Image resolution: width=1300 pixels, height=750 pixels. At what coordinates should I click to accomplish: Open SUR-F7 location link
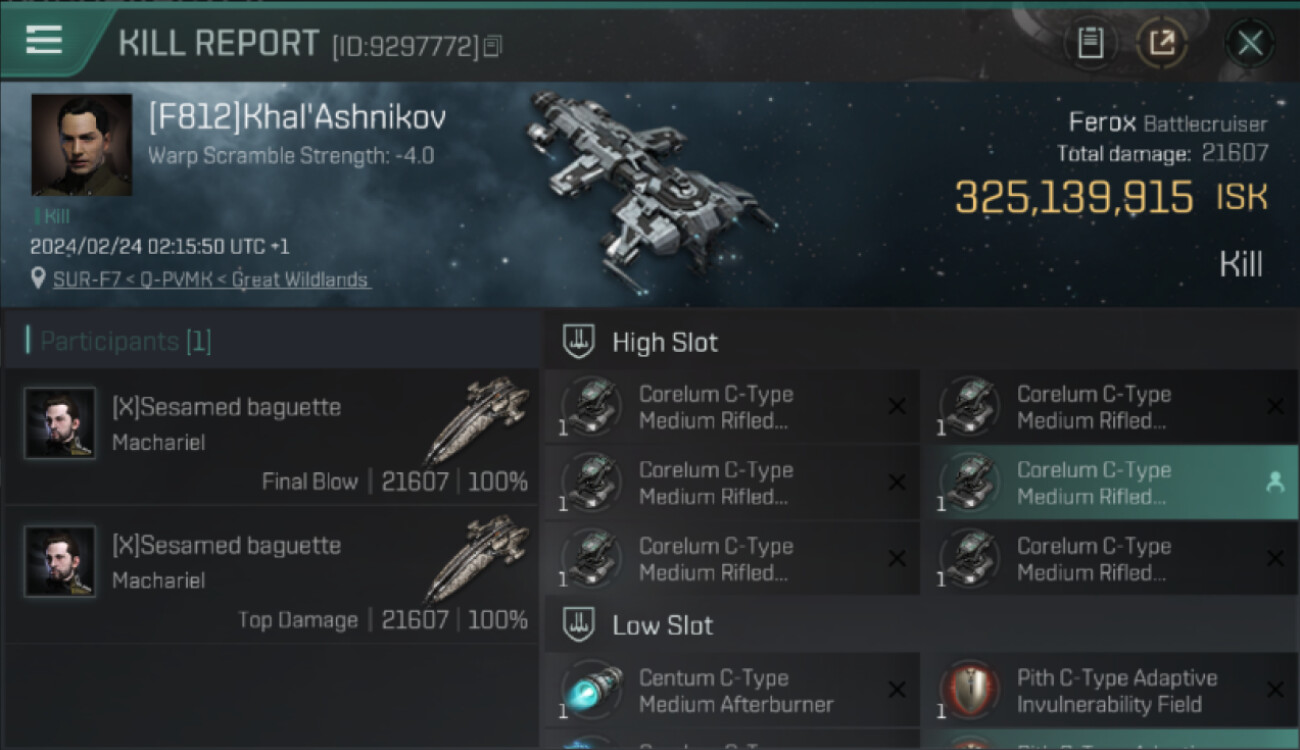click(211, 280)
